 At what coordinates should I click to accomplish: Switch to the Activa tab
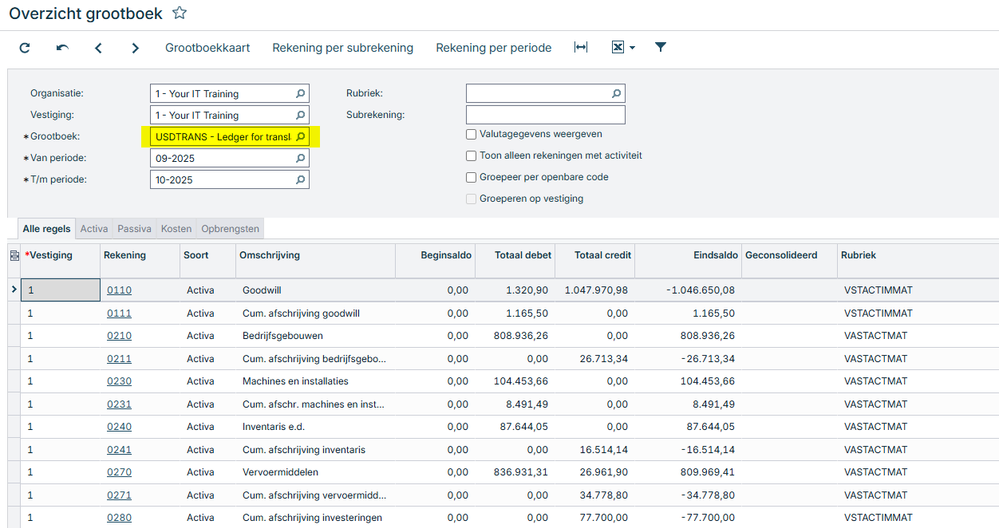click(x=94, y=229)
